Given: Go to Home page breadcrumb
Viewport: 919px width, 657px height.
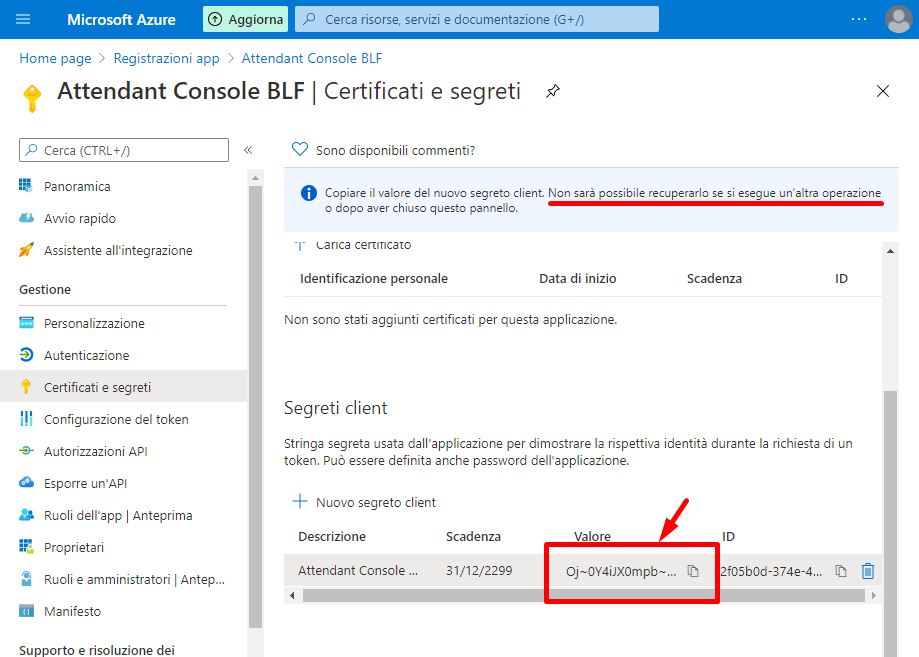Looking at the screenshot, I should coord(55,58).
